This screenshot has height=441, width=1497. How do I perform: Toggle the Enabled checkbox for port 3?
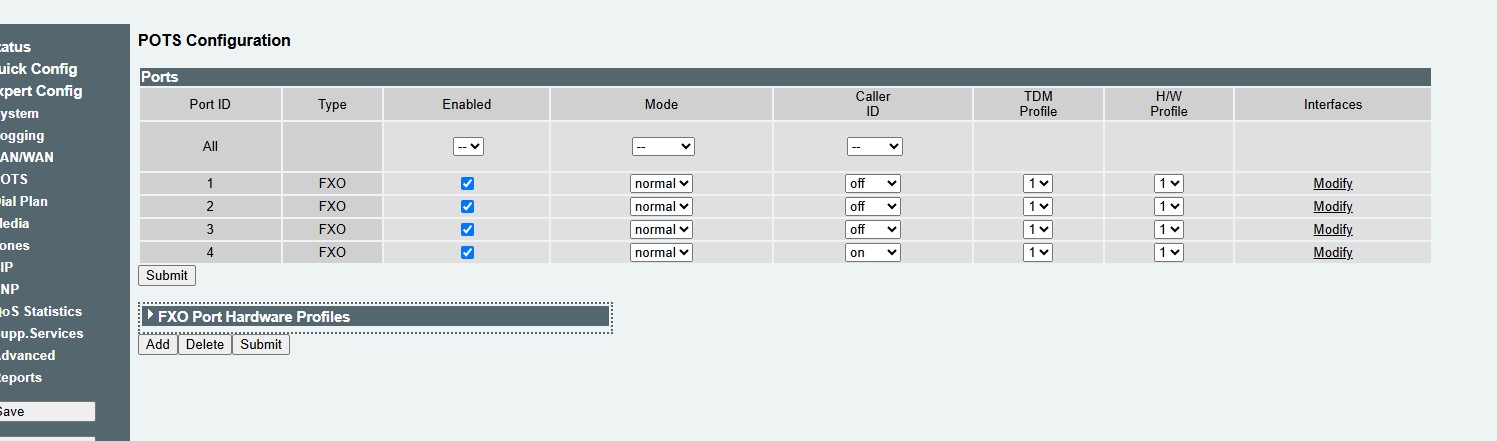click(x=467, y=230)
